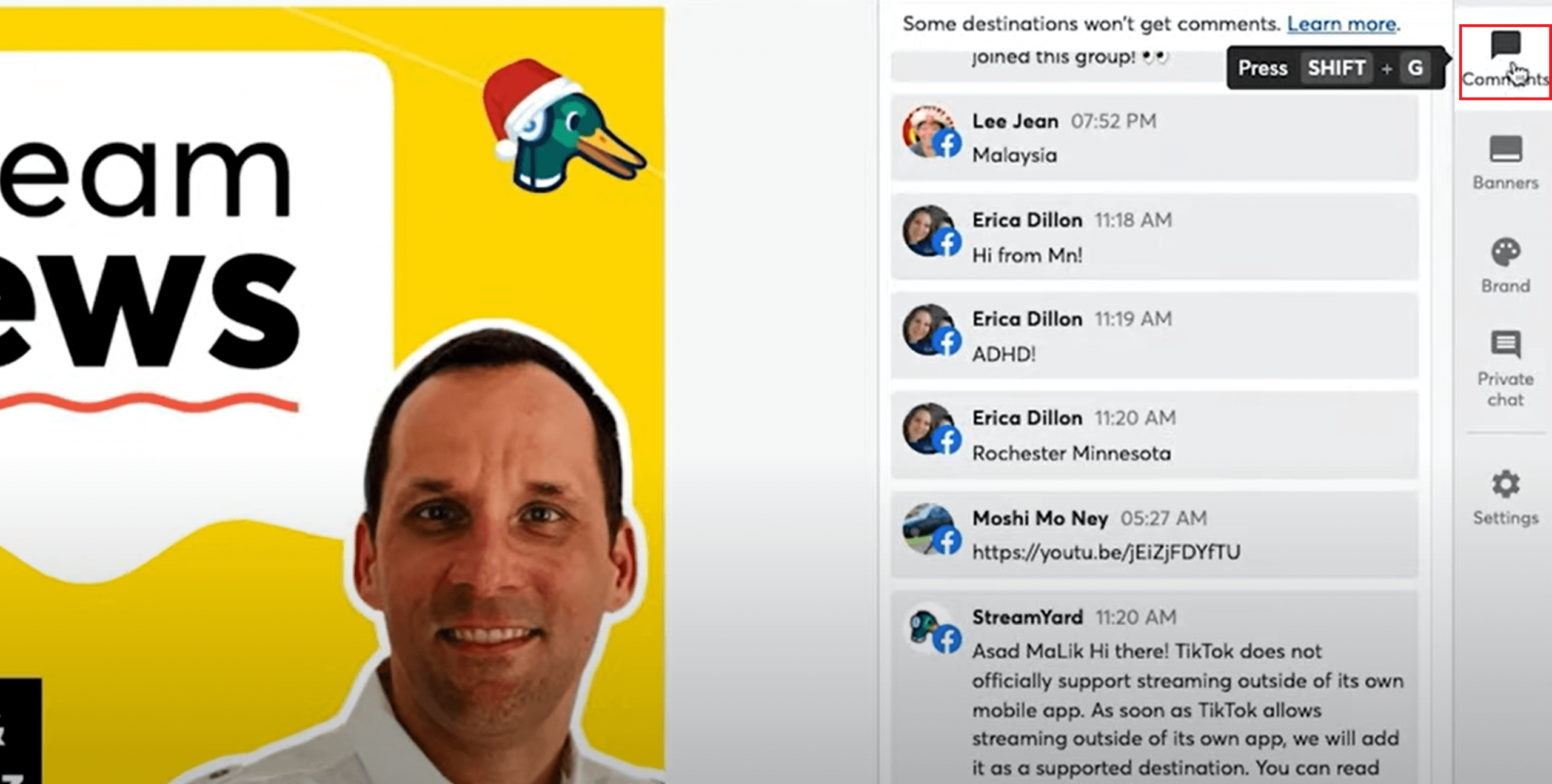Viewport: 1552px width, 784px height.
Task: Open the Private chat icon
Action: [1506, 344]
